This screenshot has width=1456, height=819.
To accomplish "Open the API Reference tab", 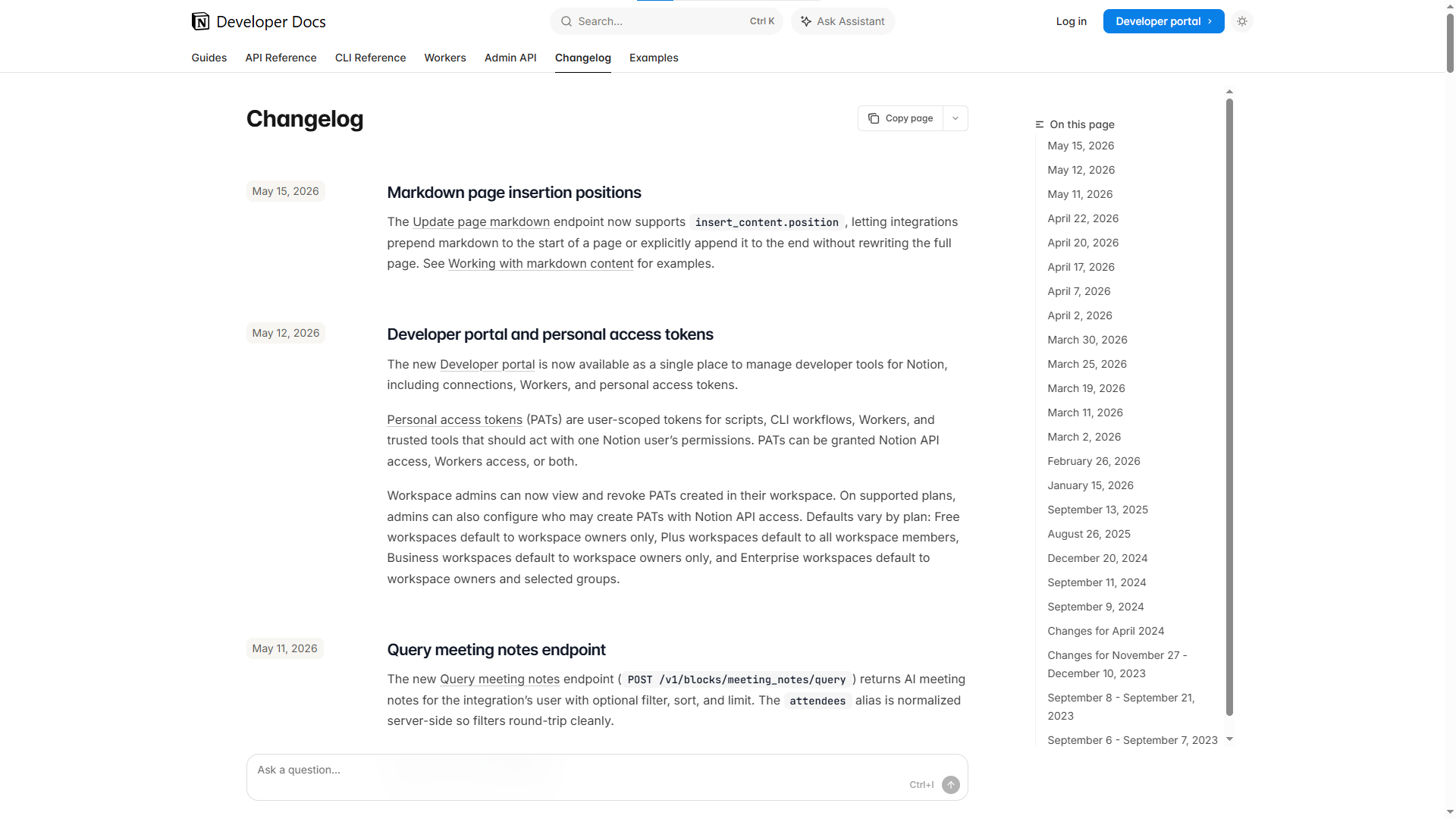I will click(281, 58).
